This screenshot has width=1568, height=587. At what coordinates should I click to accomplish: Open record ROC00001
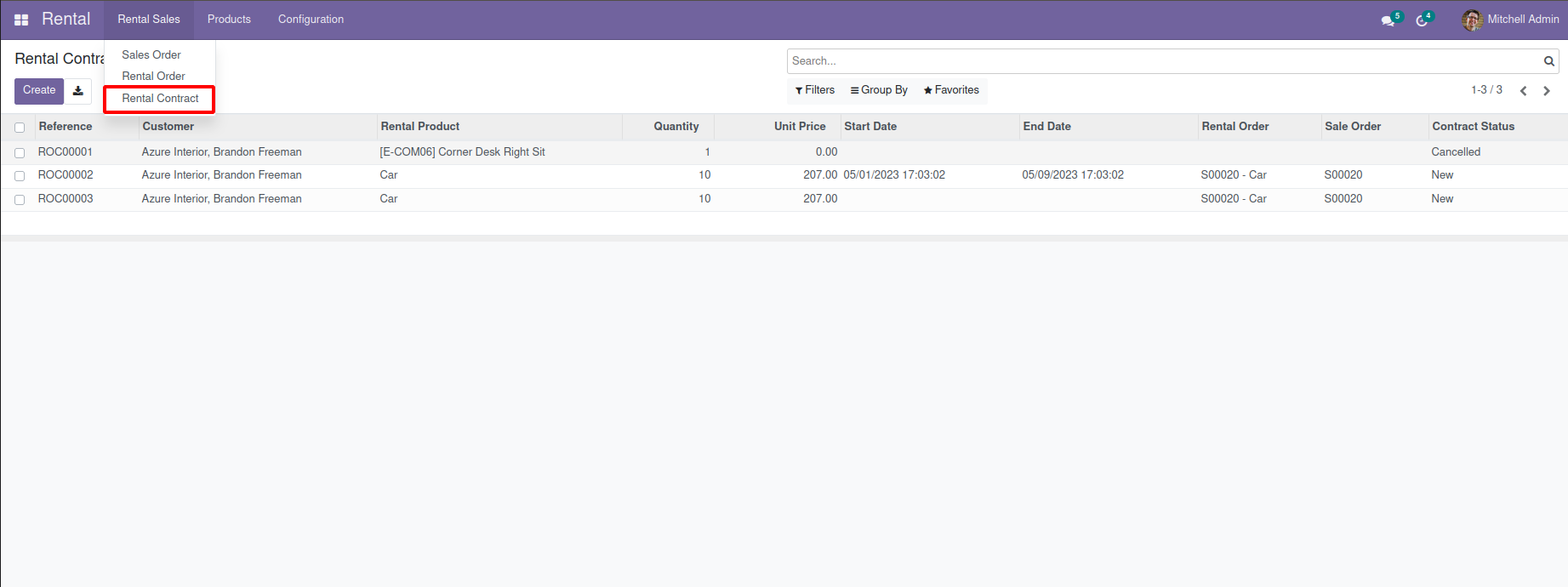point(66,152)
